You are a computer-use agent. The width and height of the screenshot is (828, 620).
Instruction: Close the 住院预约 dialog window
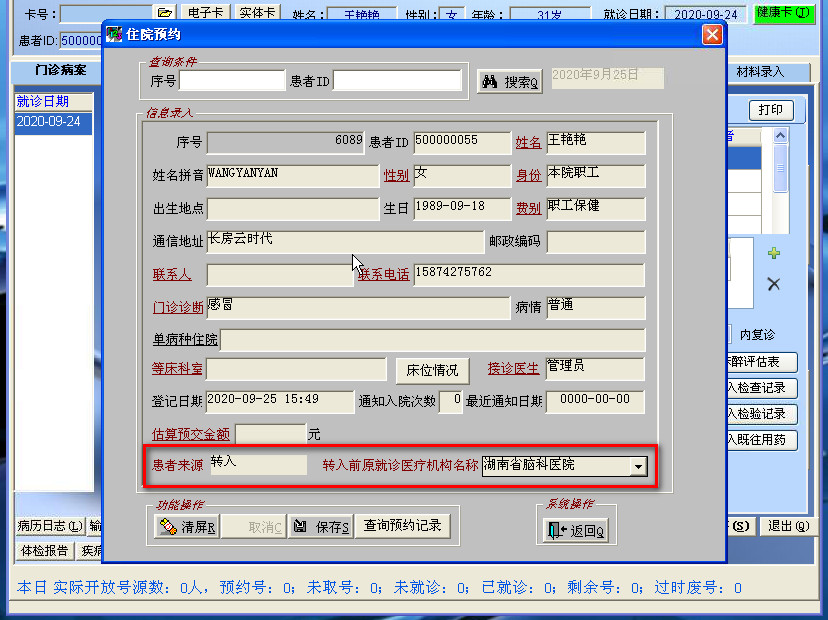[x=711, y=35]
